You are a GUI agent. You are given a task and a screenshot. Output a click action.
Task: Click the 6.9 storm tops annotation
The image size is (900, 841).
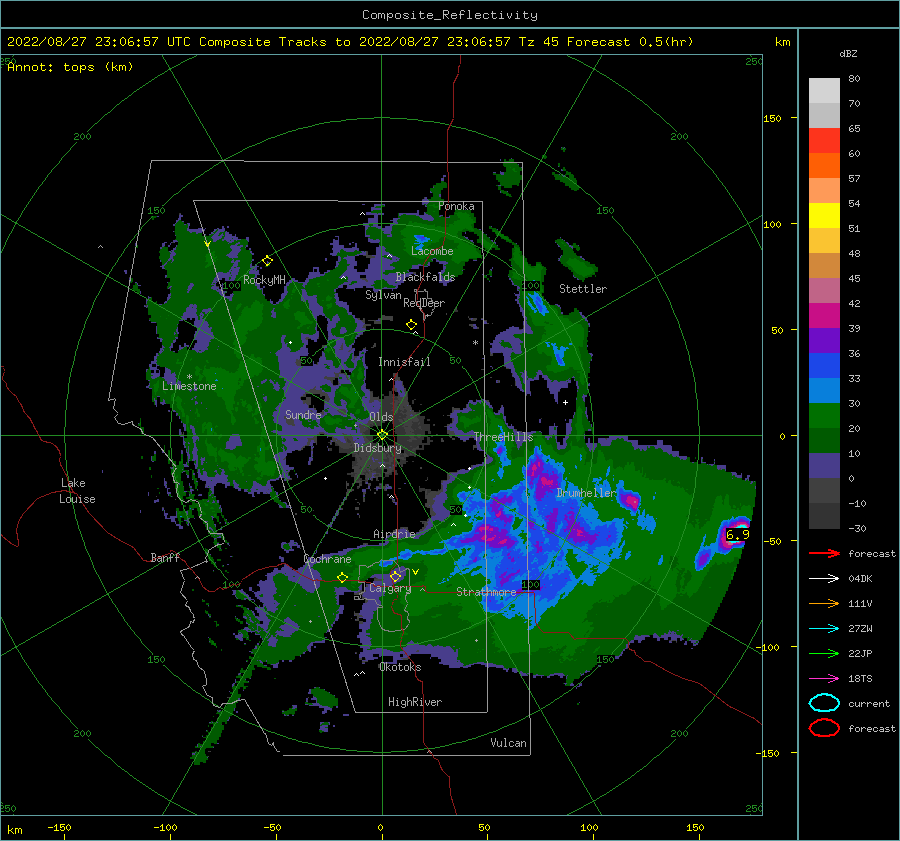pyautogui.click(x=738, y=534)
